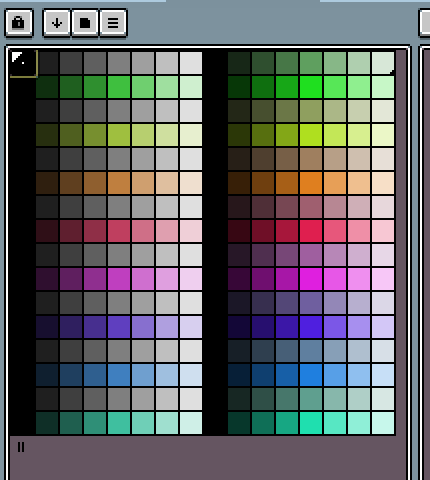Select the highlighted black swatch with corner marker

point(23,63)
